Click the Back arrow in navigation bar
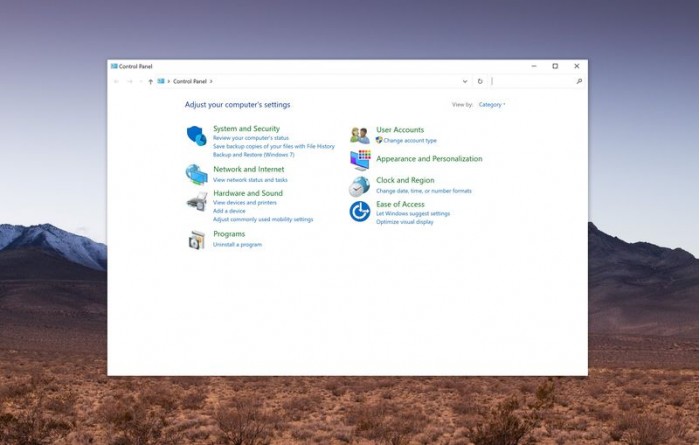Screen dimensions: 700x445 (117, 81)
